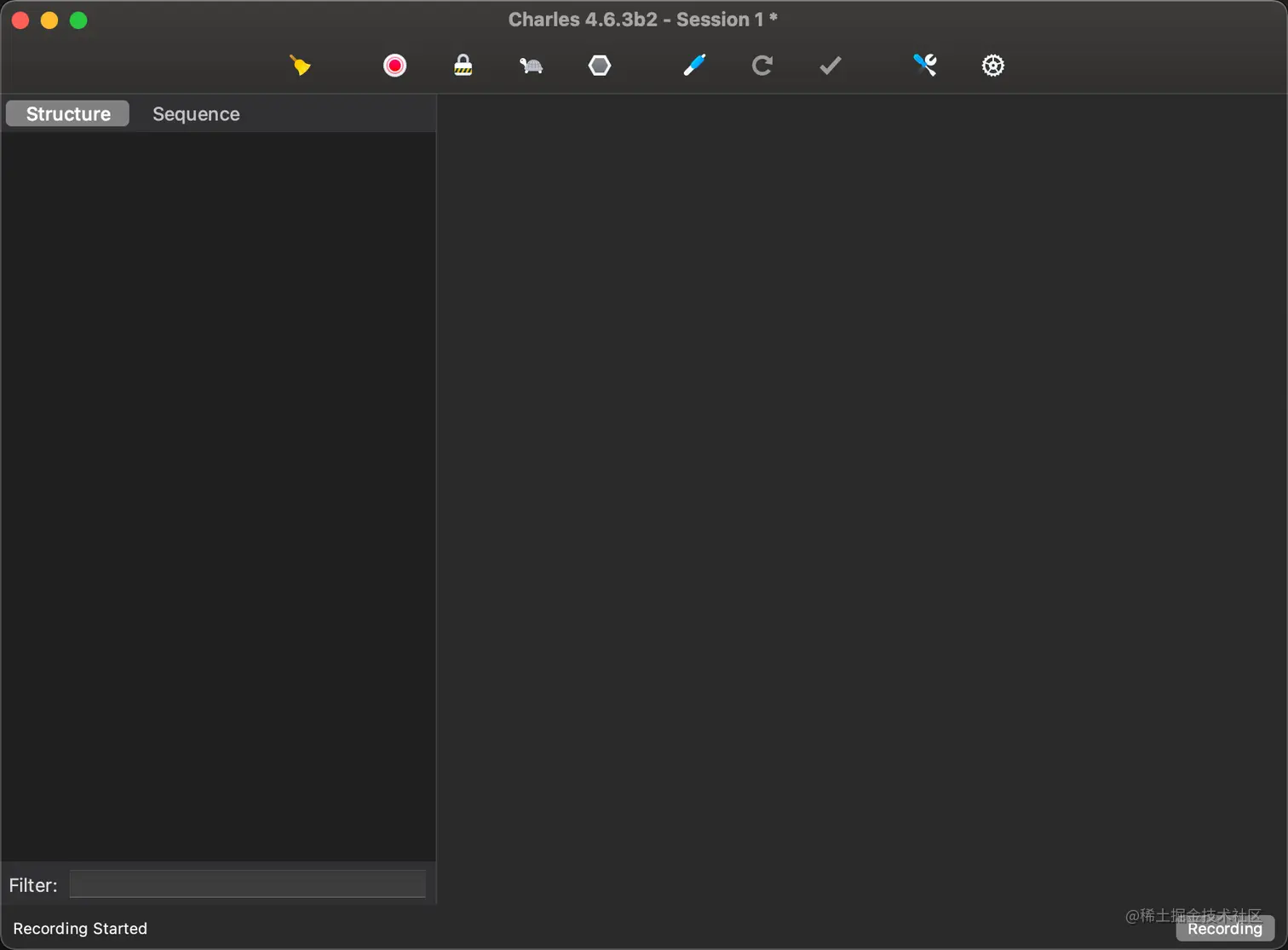Maximize the Charles window with the green button
The height and width of the screenshot is (950, 1288).
pyautogui.click(x=78, y=20)
